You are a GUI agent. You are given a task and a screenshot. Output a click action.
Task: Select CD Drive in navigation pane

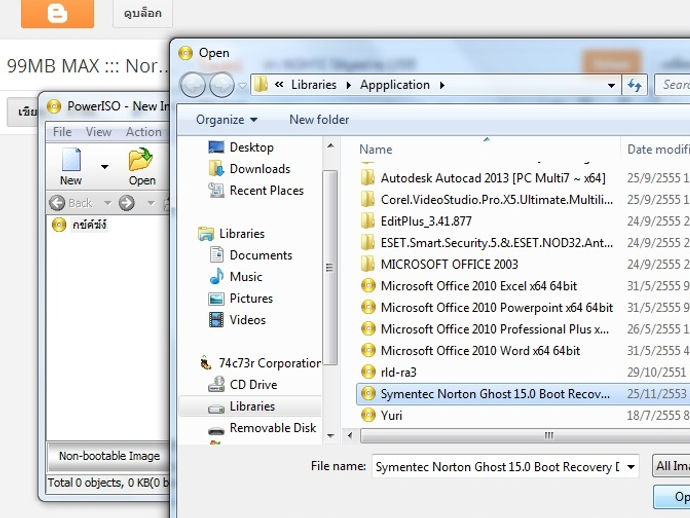(242, 385)
